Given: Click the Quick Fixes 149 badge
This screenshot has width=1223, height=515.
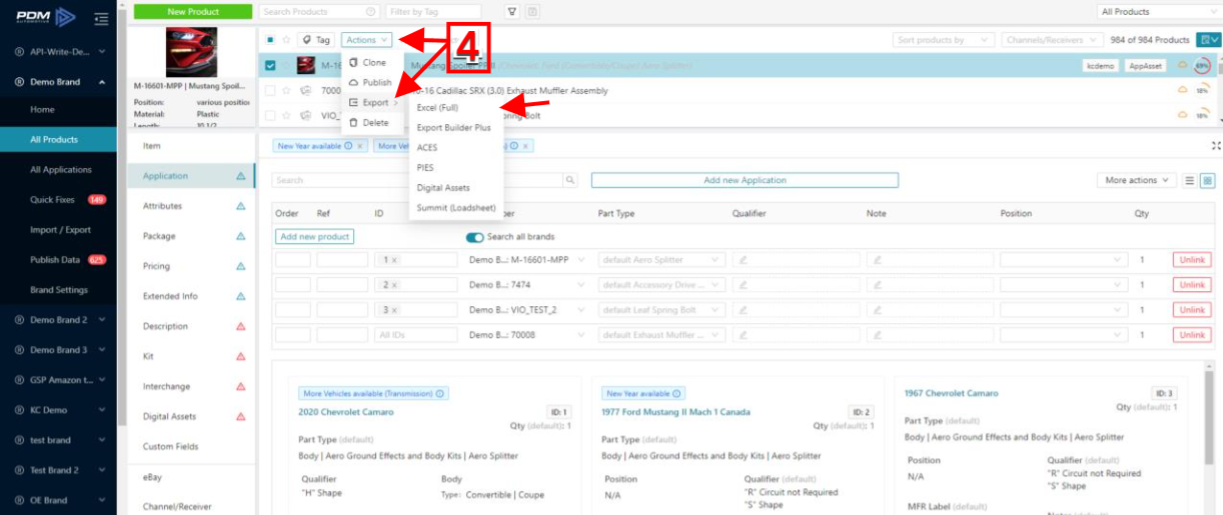Looking at the screenshot, I should click(x=97, y=200).
